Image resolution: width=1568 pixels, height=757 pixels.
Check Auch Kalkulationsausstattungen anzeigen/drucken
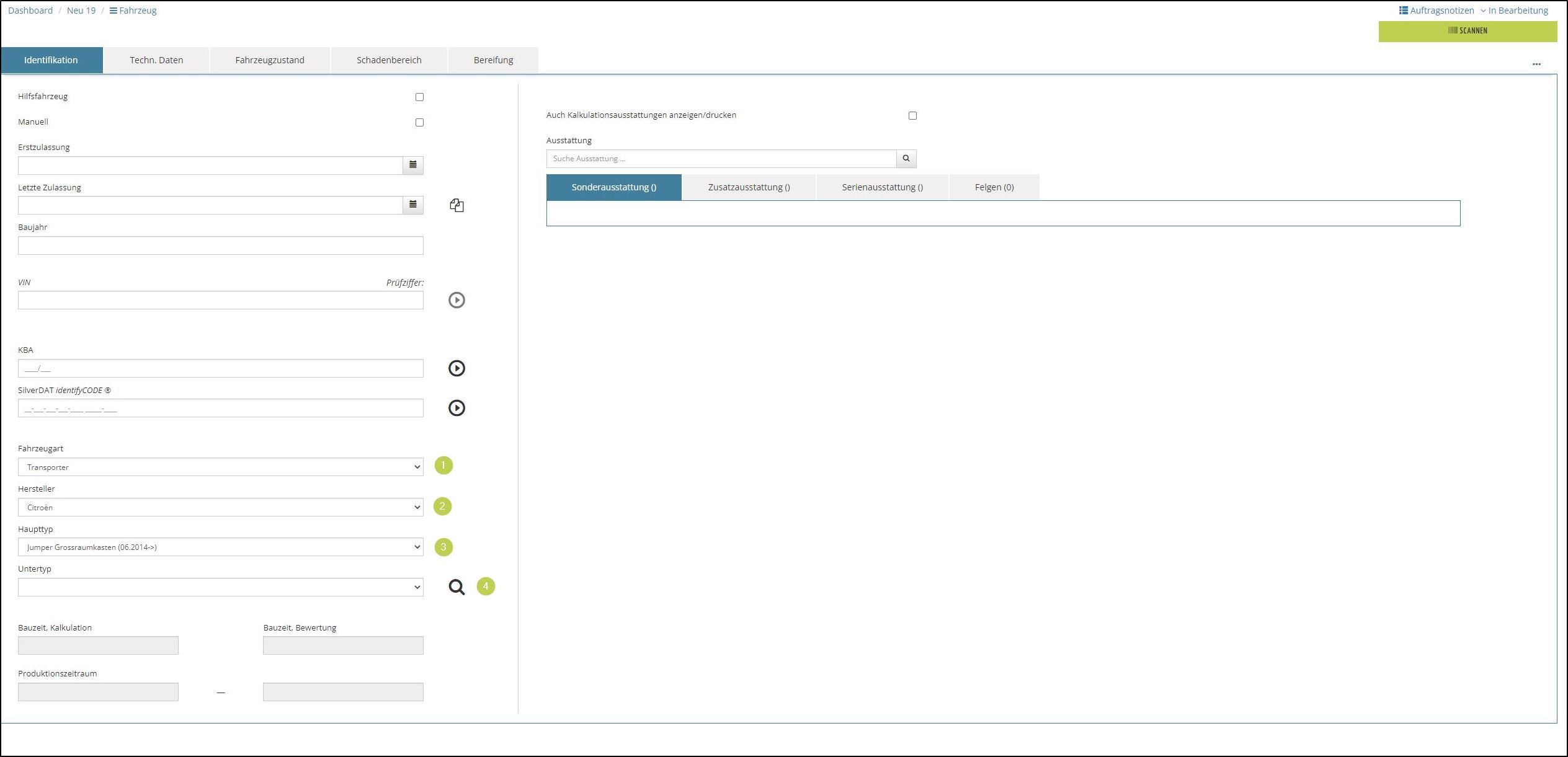912,116
